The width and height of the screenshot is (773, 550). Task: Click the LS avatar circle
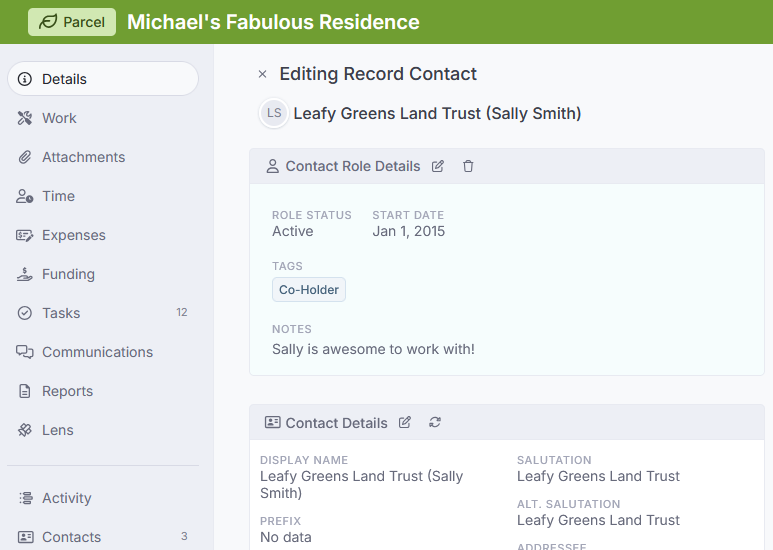tap(274, 113)
